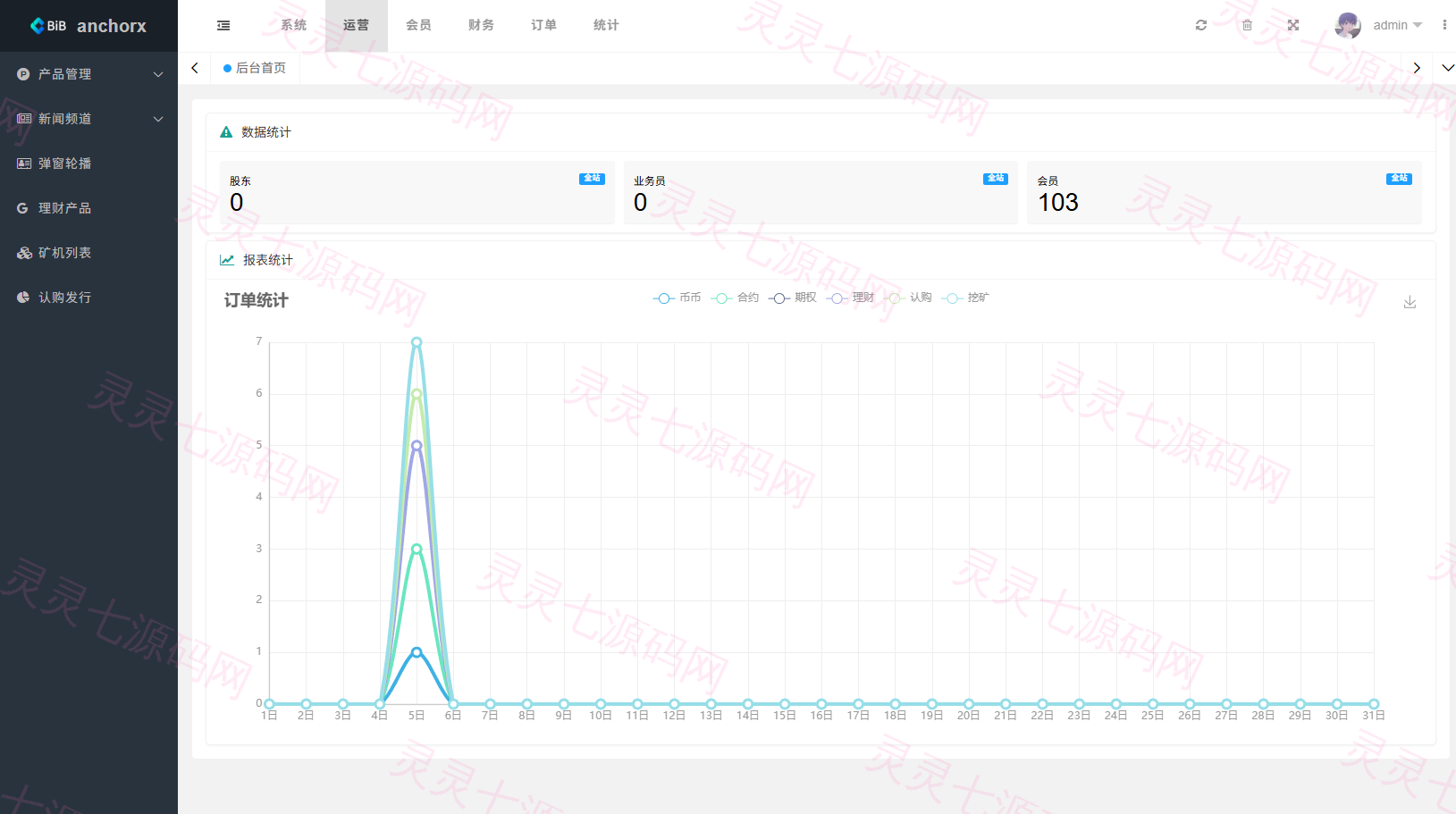Toggle the 挖矿 series in chart legend
This screenshot has height=814, width=1456.
[x=965, y=298]
